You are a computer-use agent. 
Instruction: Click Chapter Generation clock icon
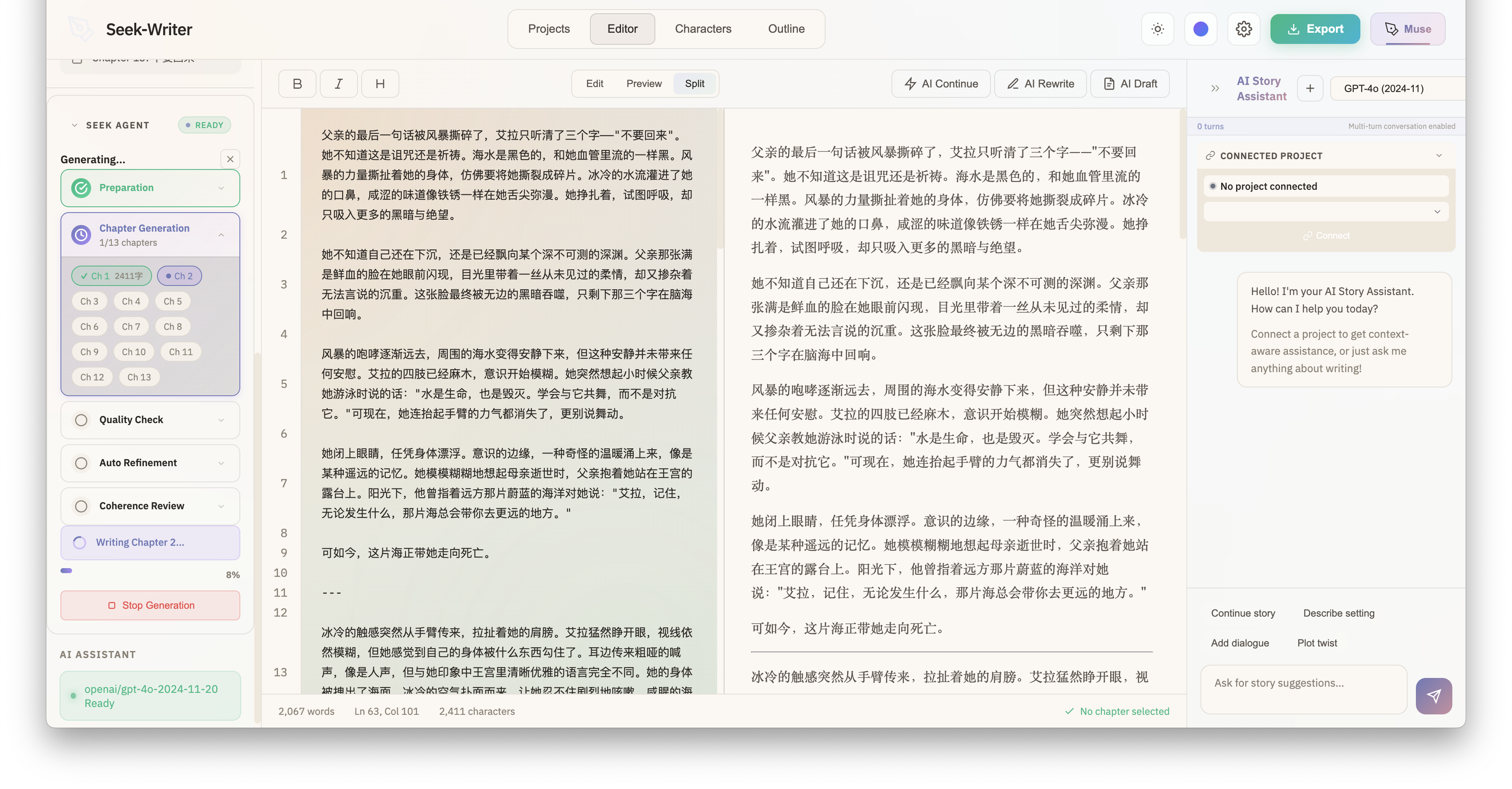click(x=81, y=235)
